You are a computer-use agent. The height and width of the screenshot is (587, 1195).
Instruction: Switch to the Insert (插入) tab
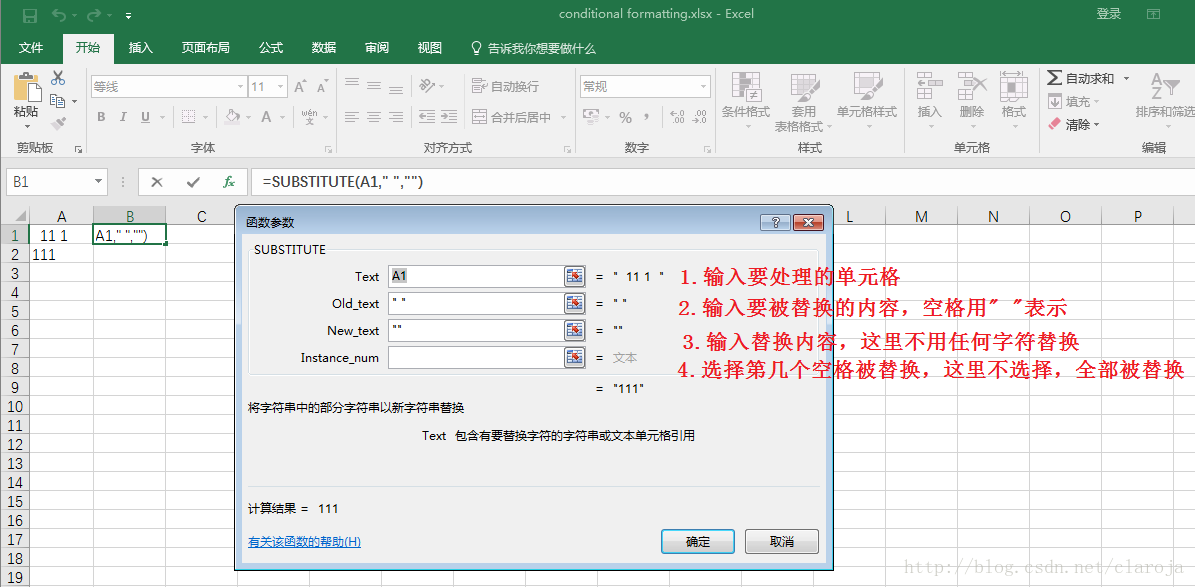click(x=141, y=48)
